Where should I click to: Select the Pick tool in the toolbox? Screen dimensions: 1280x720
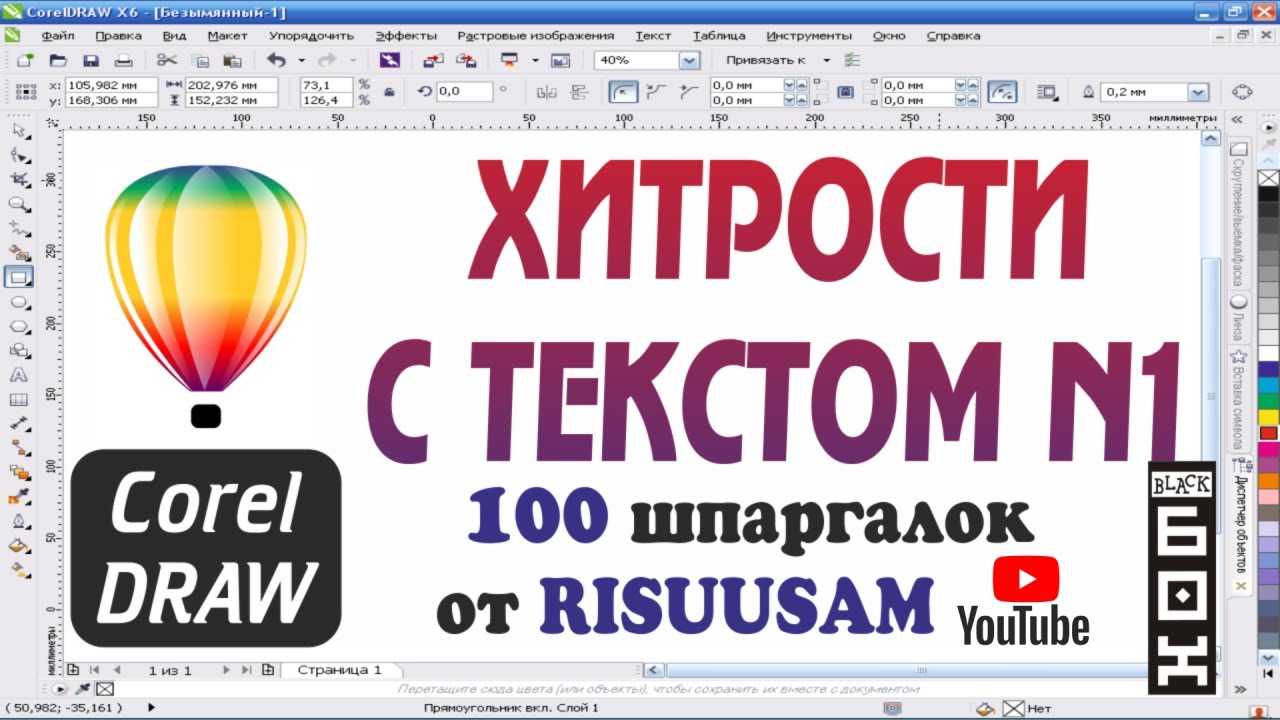(x=19, y=131)
